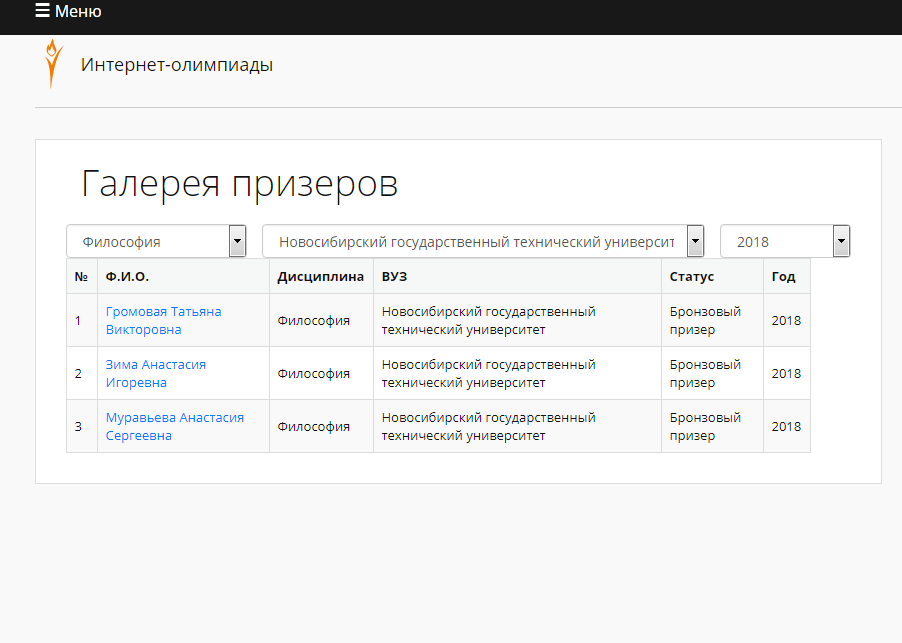The width and height of the screenshot is (902, 643).
Task: Click the Галерея призеров heading
Action: (240, 183)
